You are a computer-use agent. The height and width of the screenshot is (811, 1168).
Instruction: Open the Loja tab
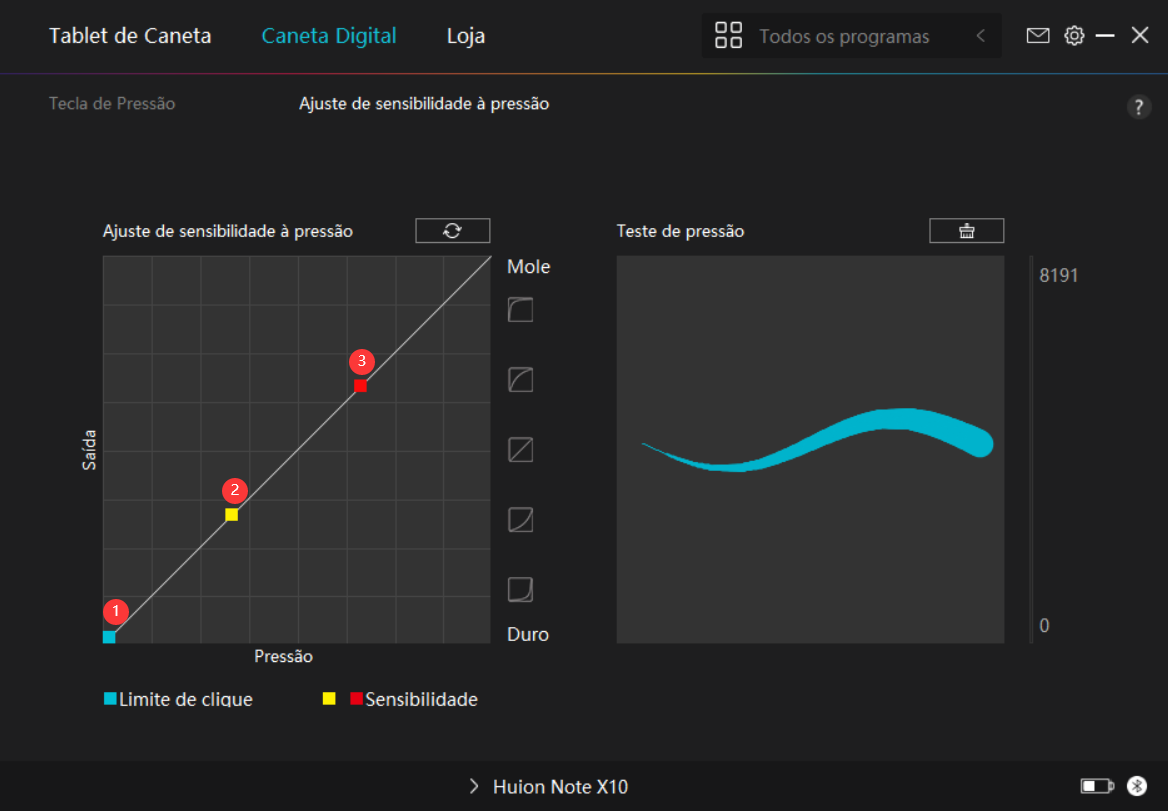coord(466,36)
